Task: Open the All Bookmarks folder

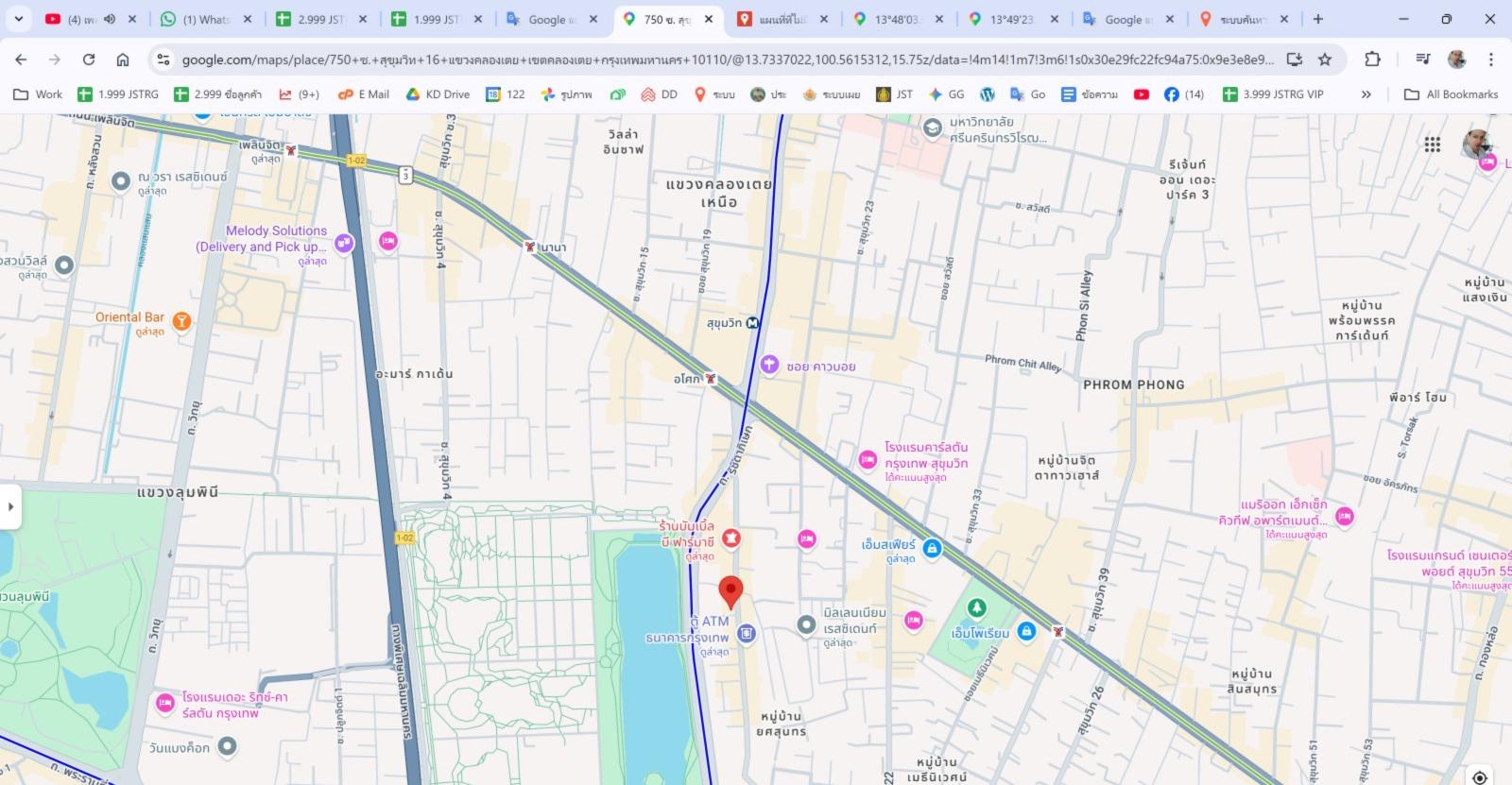Action: 1451,94
